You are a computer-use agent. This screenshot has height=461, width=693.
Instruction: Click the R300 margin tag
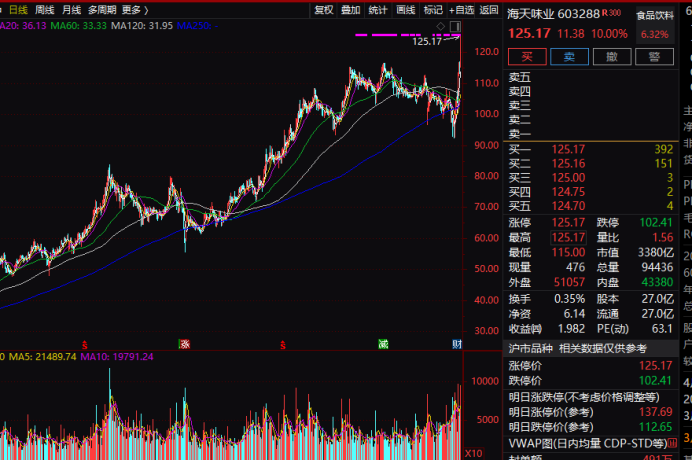[x=611, y=13]
